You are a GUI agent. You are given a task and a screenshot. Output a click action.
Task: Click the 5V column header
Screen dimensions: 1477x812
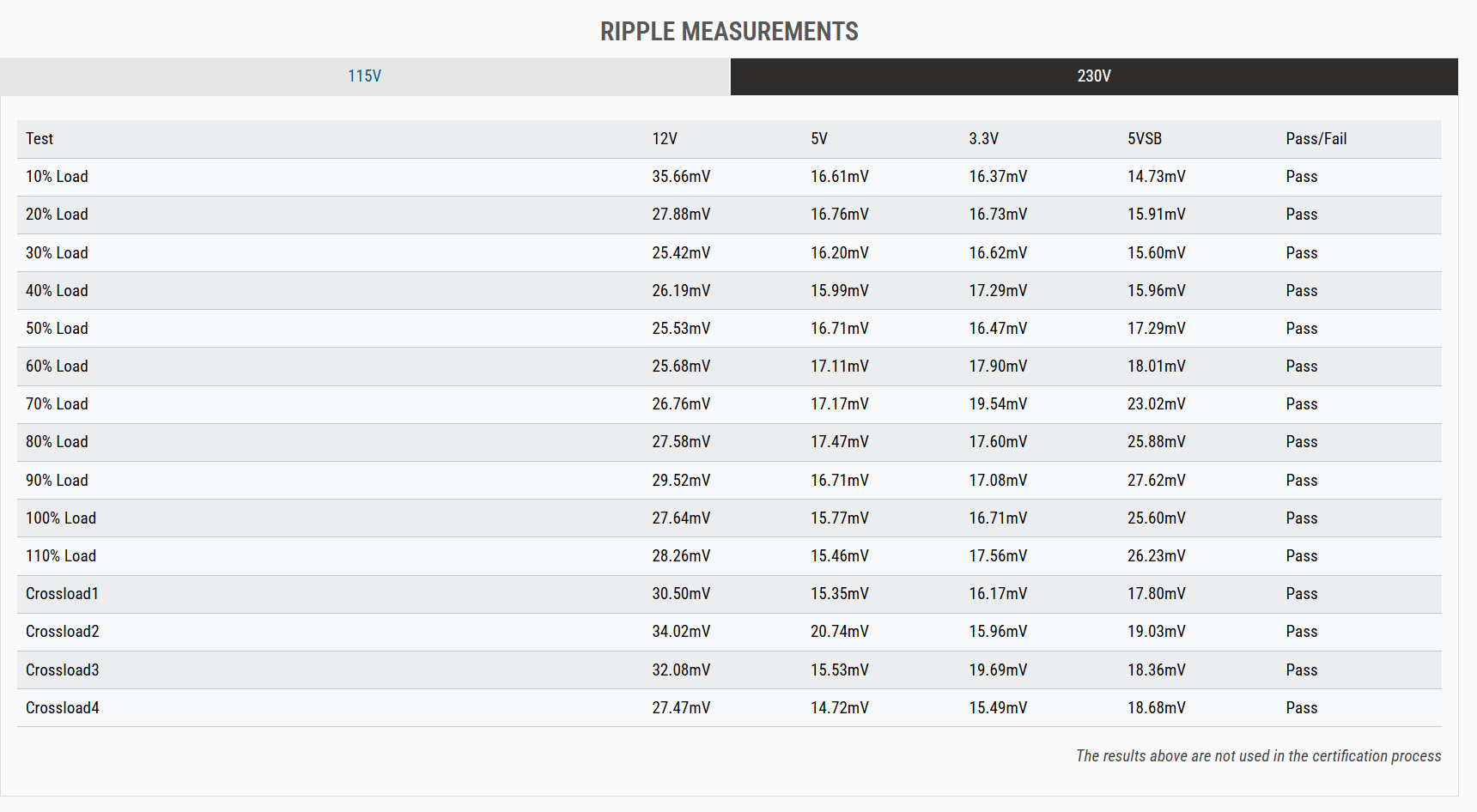click(819, 139)
